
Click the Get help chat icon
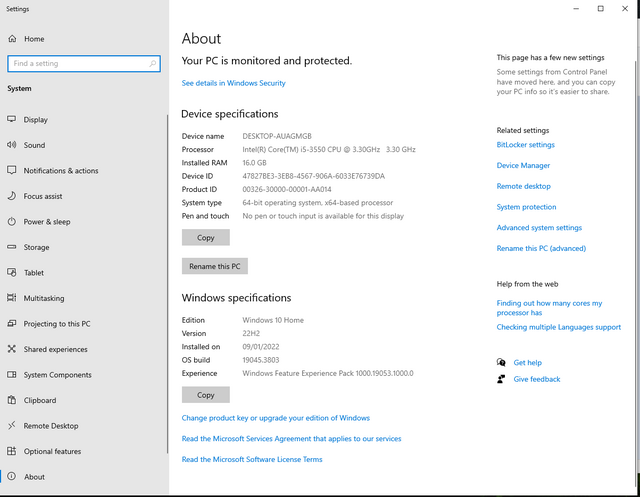(501, 362)
